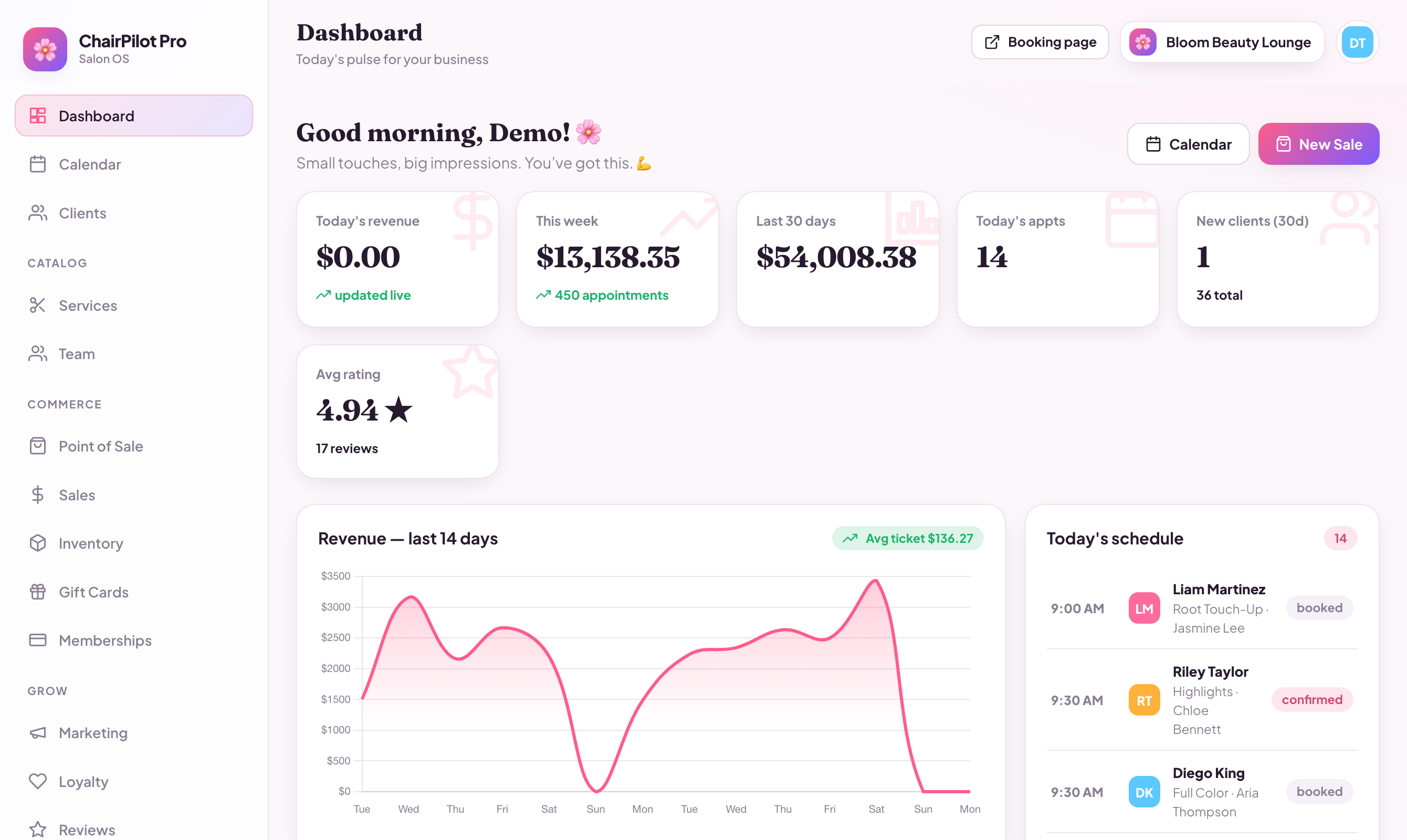
Task: Click the Dashboard grid icon in sidebar
Action: coord(38,115)
